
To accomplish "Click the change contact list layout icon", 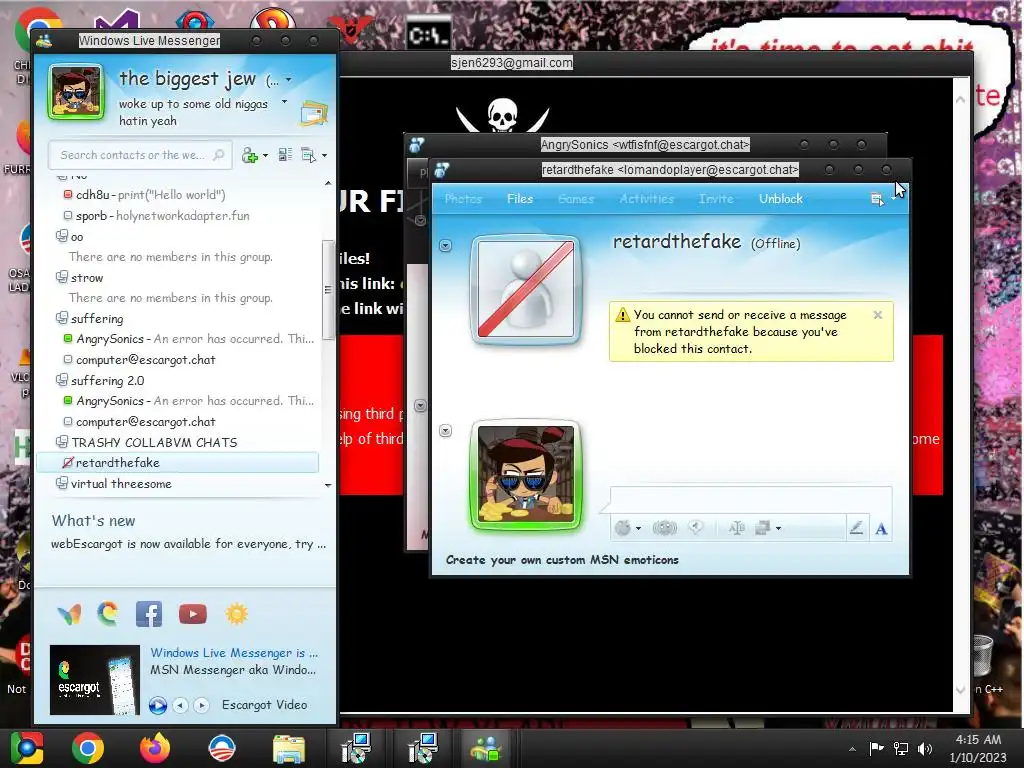I will 285,155.
